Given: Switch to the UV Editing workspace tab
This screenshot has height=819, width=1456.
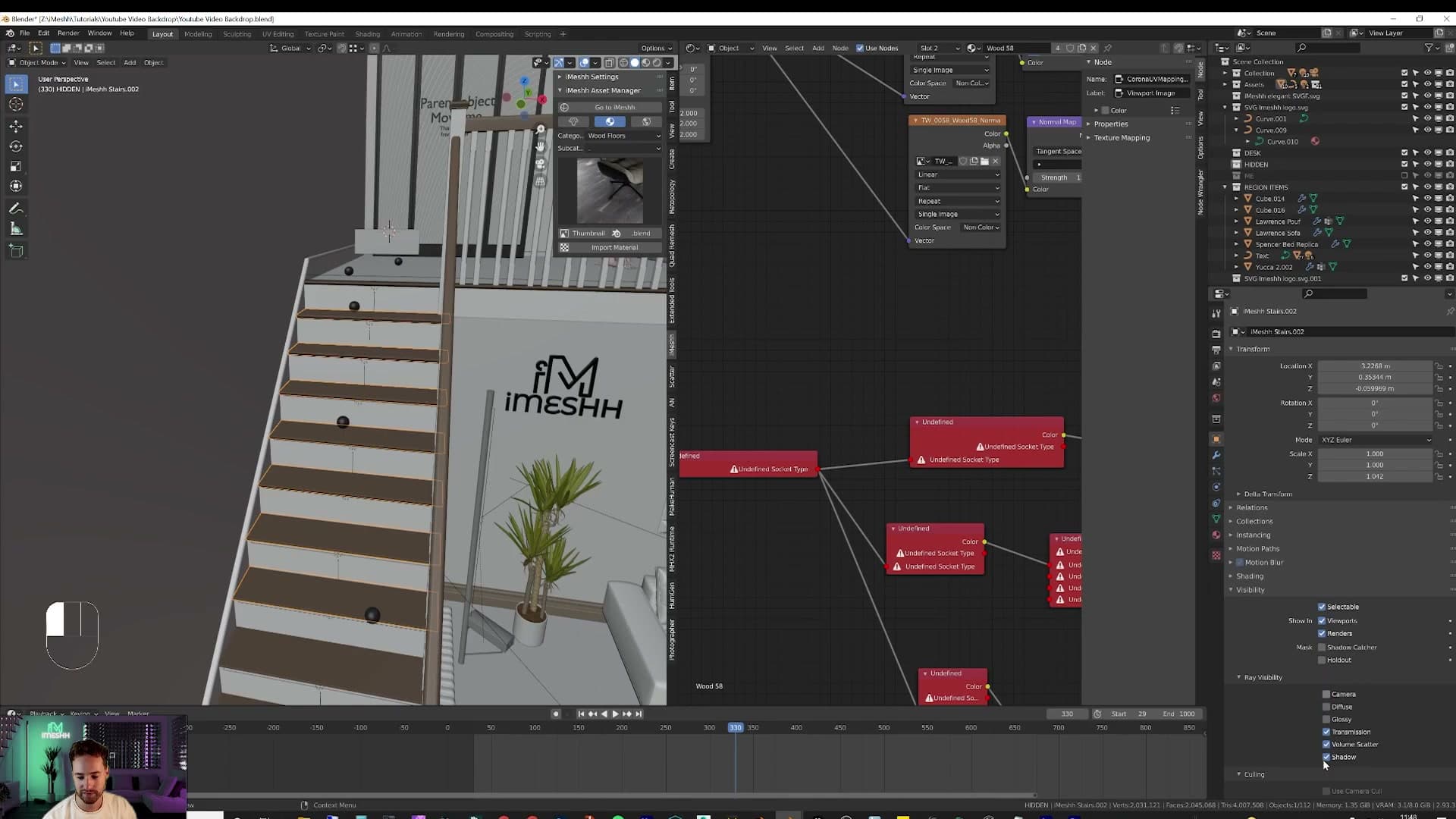Looking at the screenshot, I should (x=278, y=34).
